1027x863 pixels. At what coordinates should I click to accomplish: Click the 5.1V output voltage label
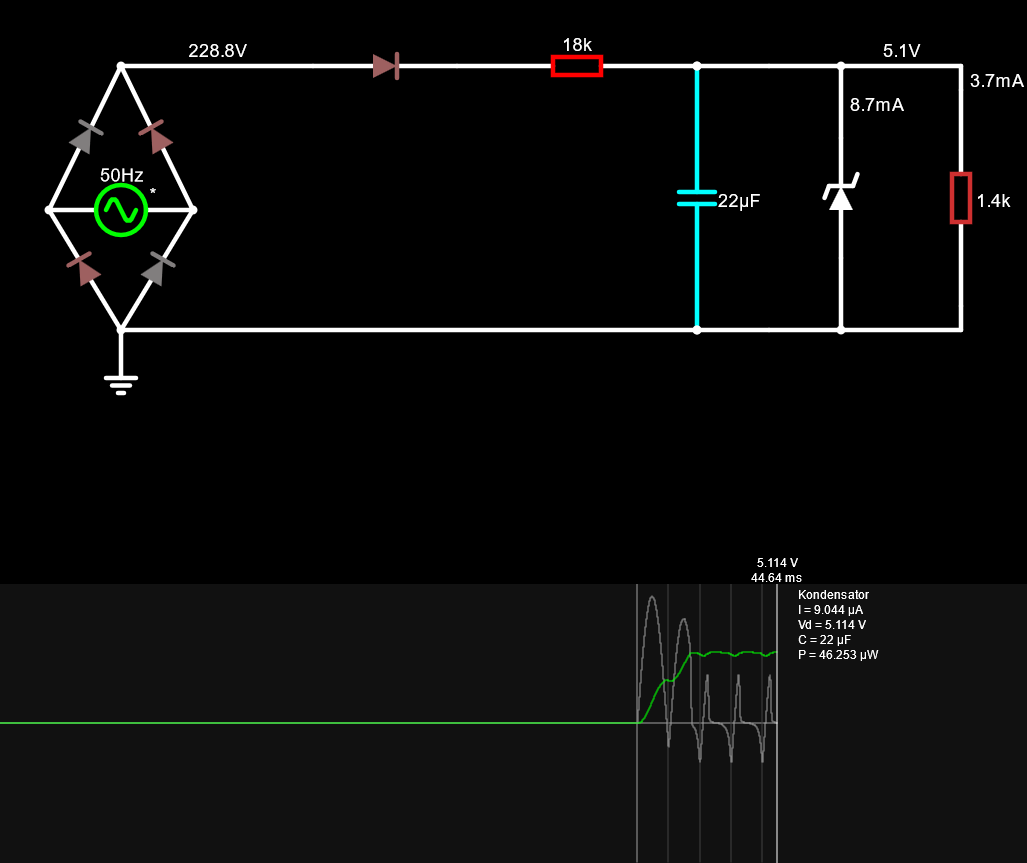[901, 51]
